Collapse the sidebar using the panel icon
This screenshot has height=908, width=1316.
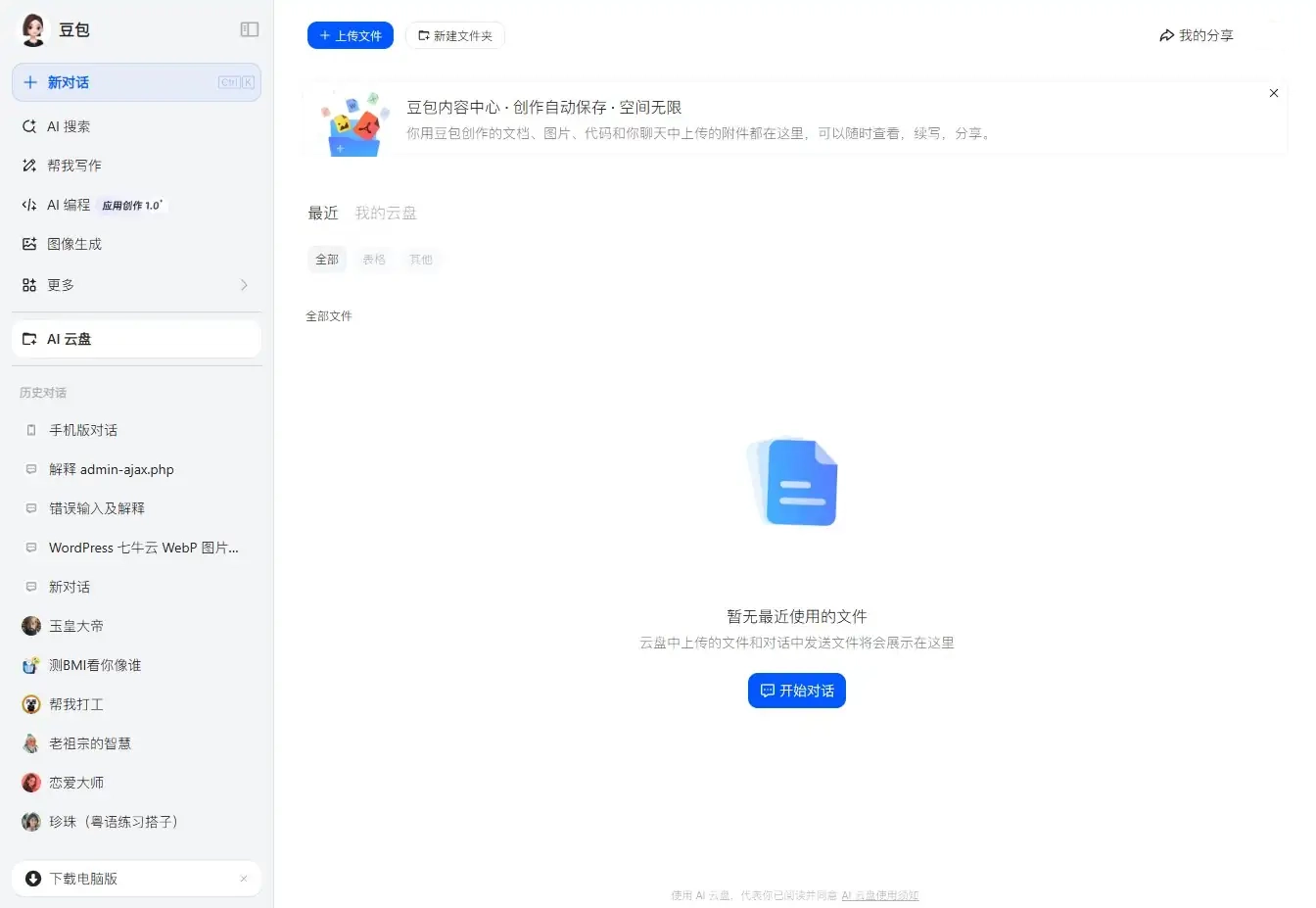click(250, 29)
